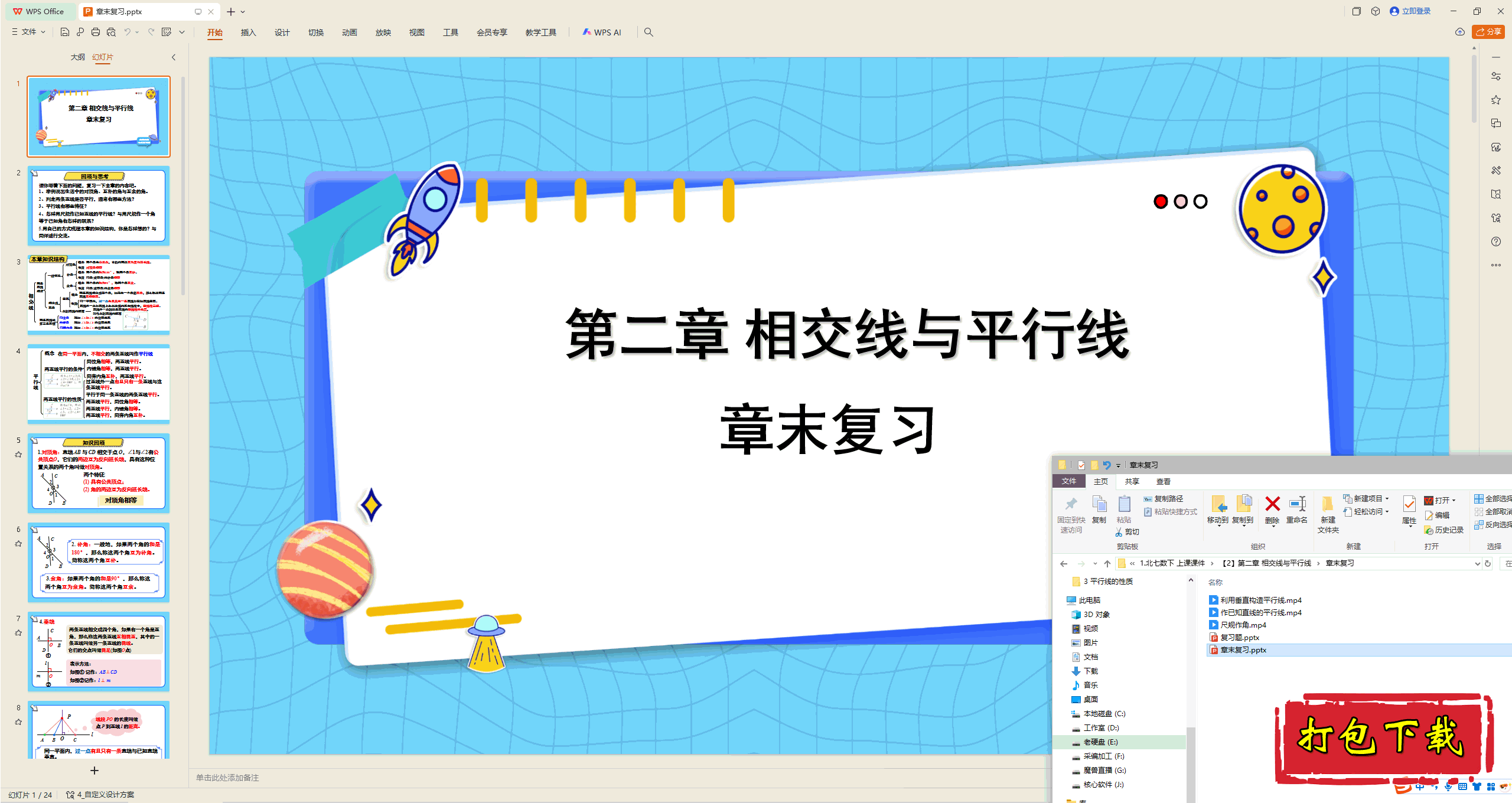
Task: Click the cube icon next to login
Action: tap(1376, 11)
